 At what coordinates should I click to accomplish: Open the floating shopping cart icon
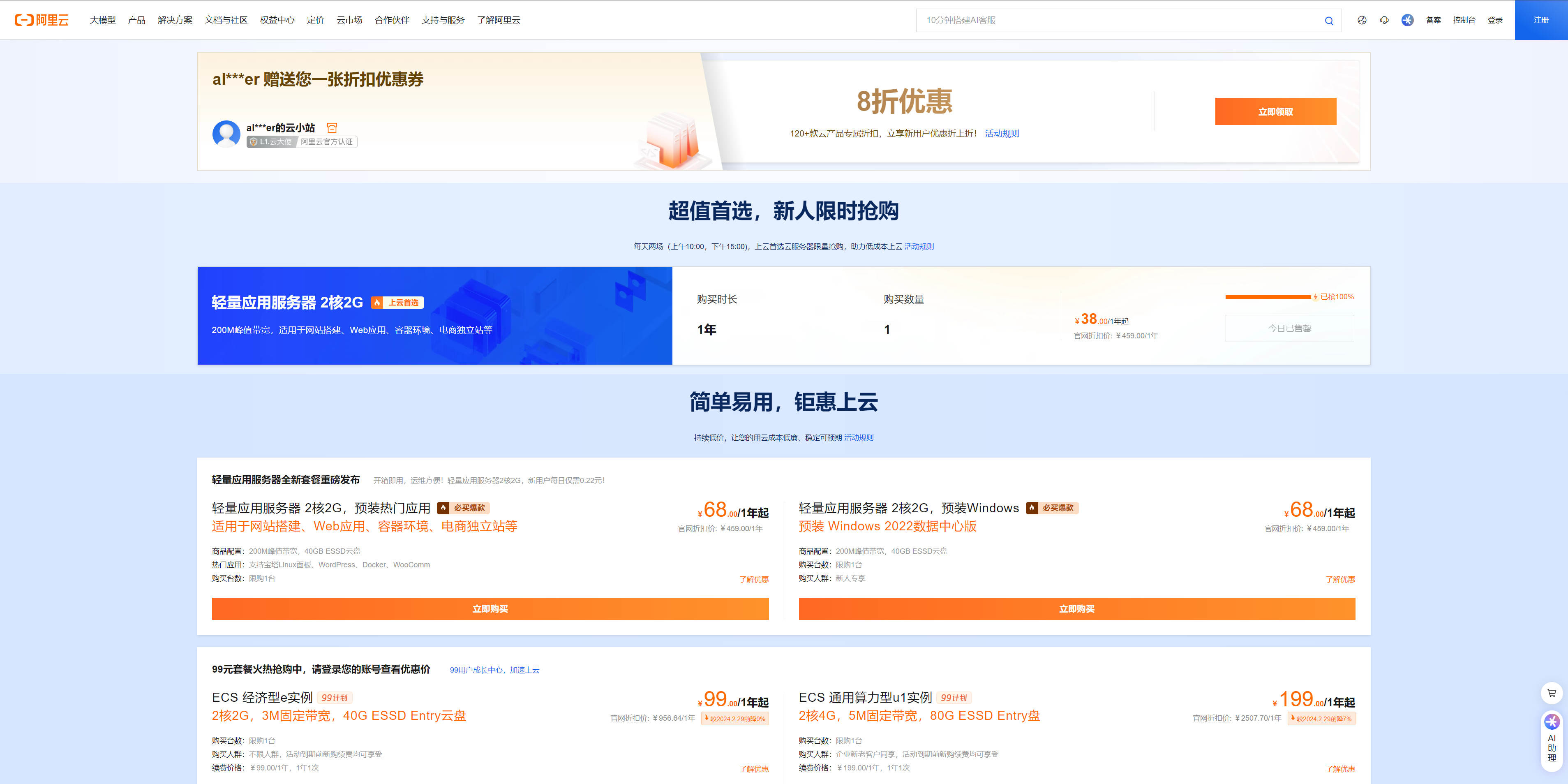[x=1552, y=693]
